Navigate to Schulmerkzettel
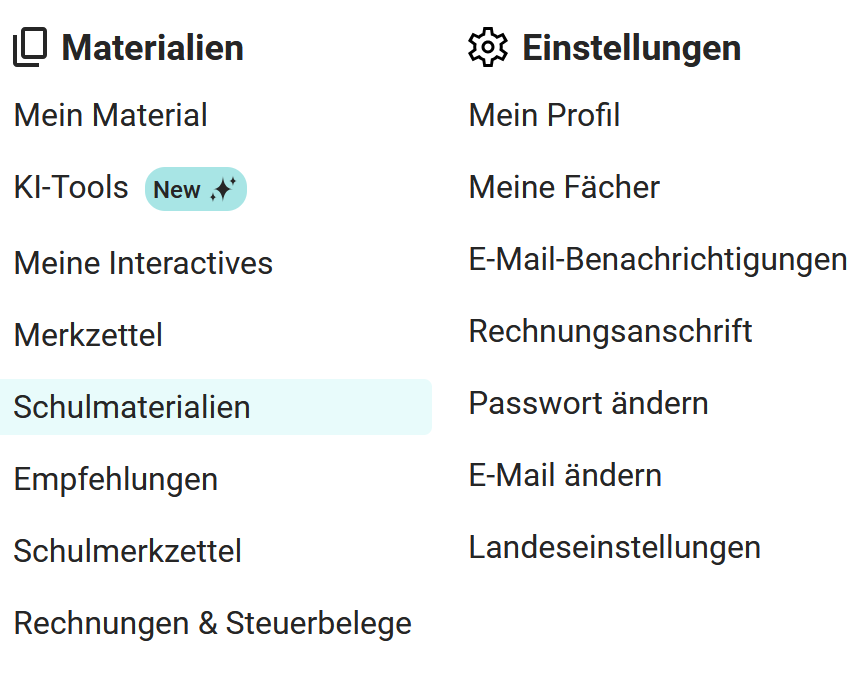Screen dimensions: 850x683 (127, 552)
